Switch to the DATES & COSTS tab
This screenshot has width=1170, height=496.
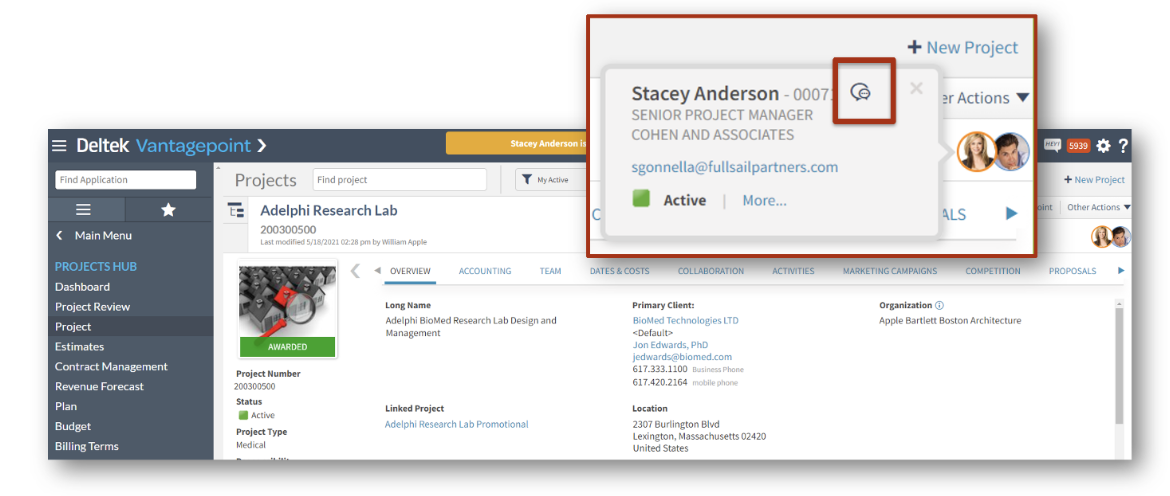point(619,271)
